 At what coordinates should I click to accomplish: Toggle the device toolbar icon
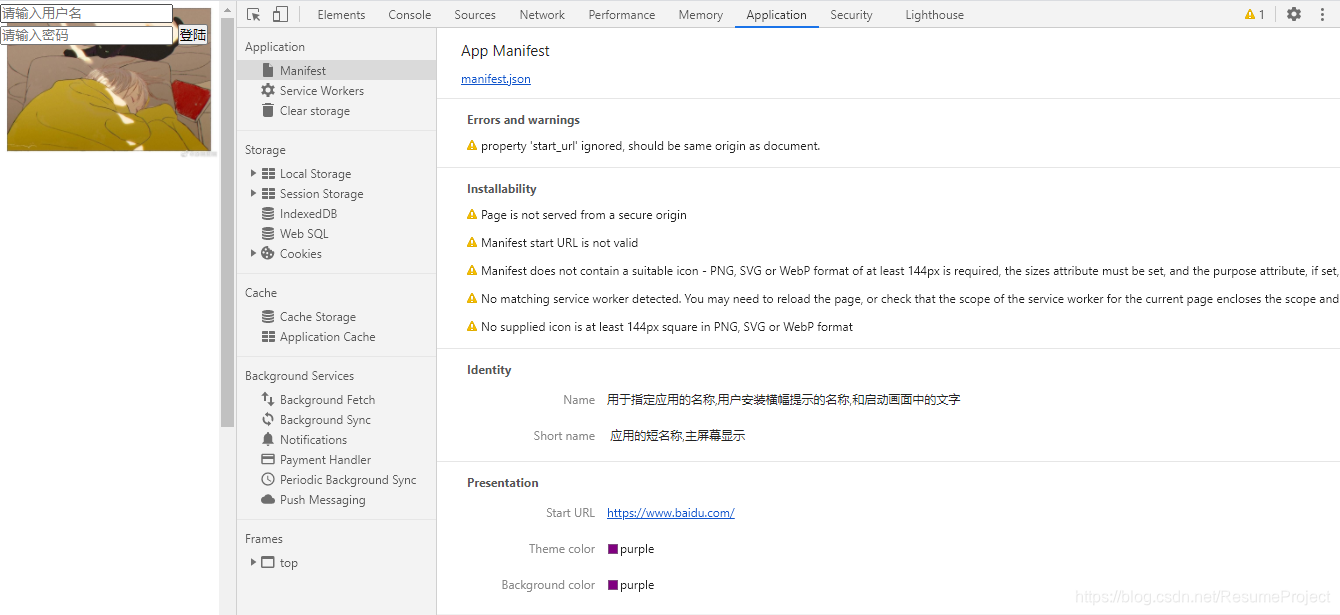280,14
